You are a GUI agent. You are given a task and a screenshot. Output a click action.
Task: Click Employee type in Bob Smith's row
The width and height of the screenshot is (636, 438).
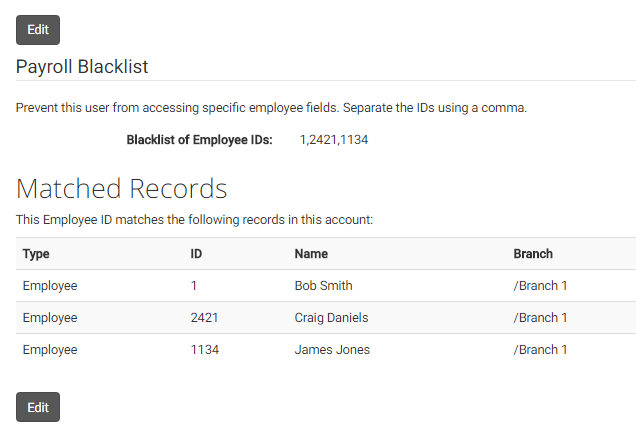[x=50, y=286]
